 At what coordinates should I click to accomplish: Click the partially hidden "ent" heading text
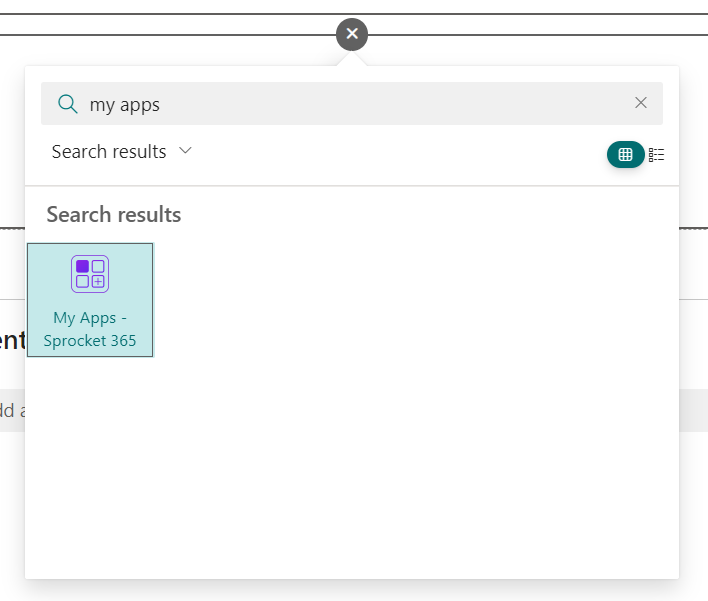coord(11,340)
